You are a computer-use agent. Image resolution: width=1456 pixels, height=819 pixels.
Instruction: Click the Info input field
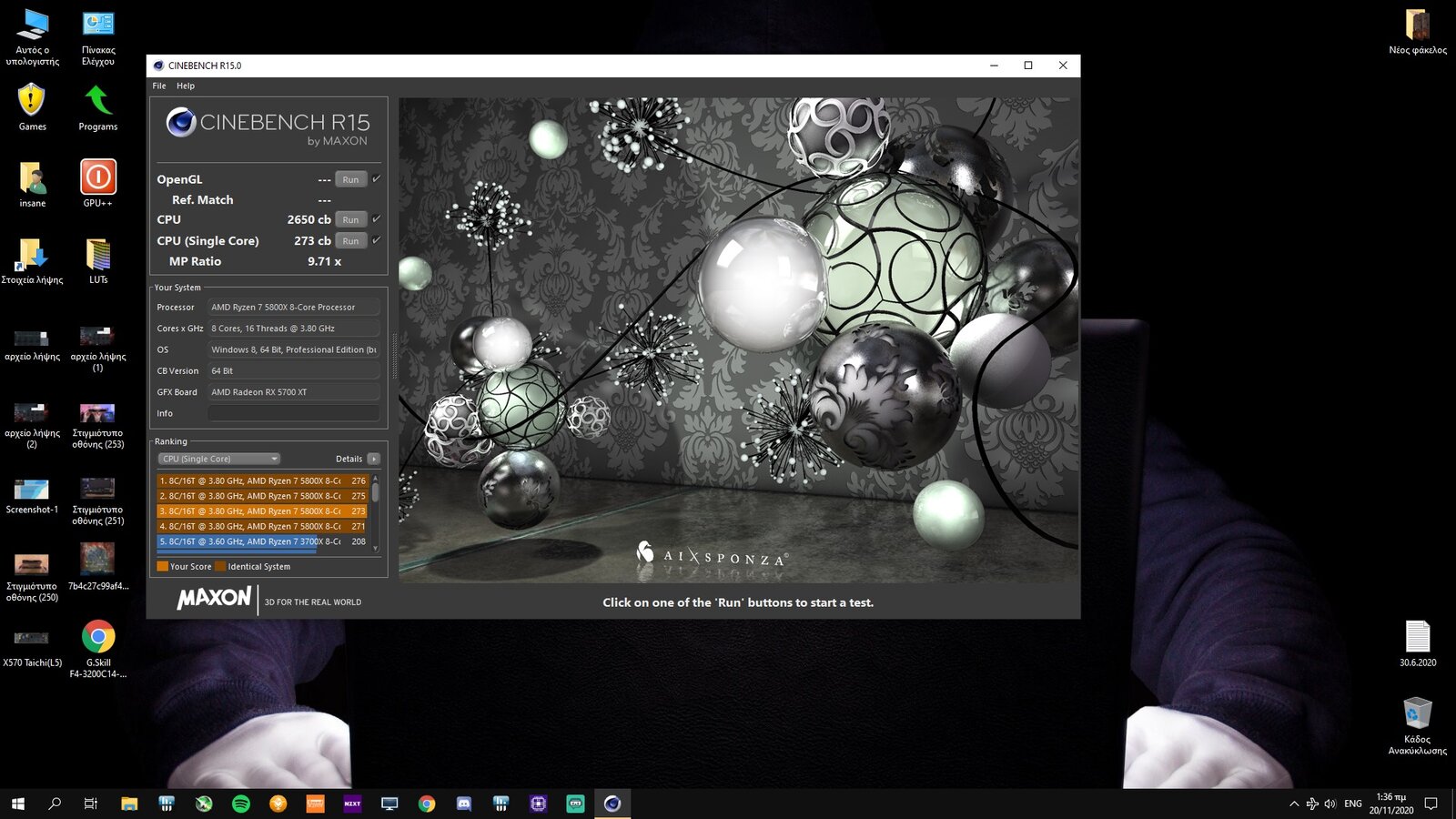coord(293,413)
